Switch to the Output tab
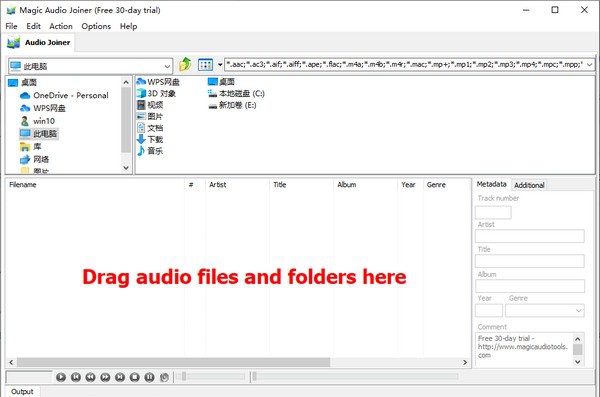The width and height of the screenshot is (600, 397). (22, 392)
